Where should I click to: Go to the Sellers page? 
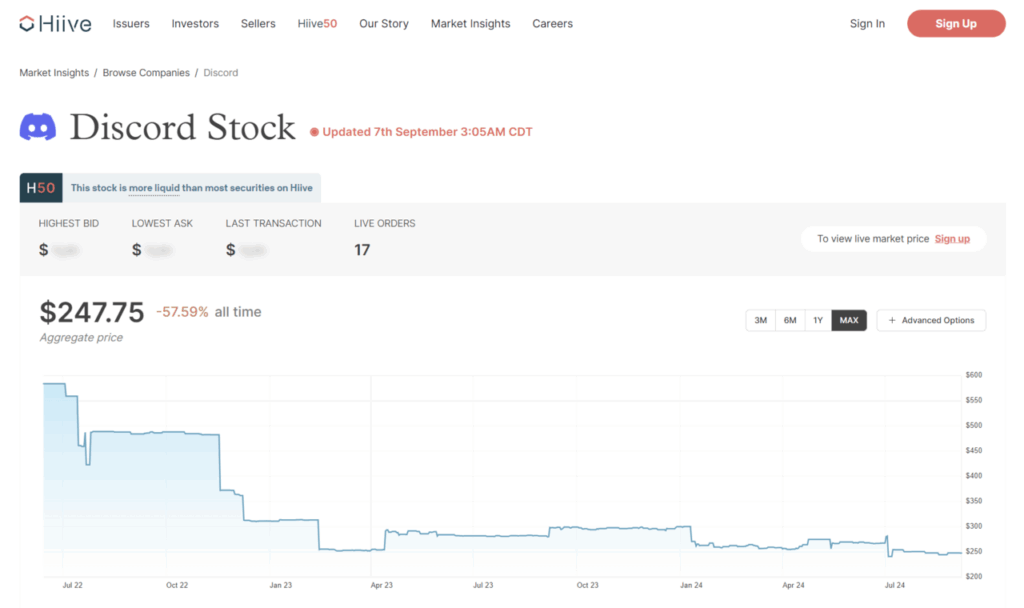[258, 24]
